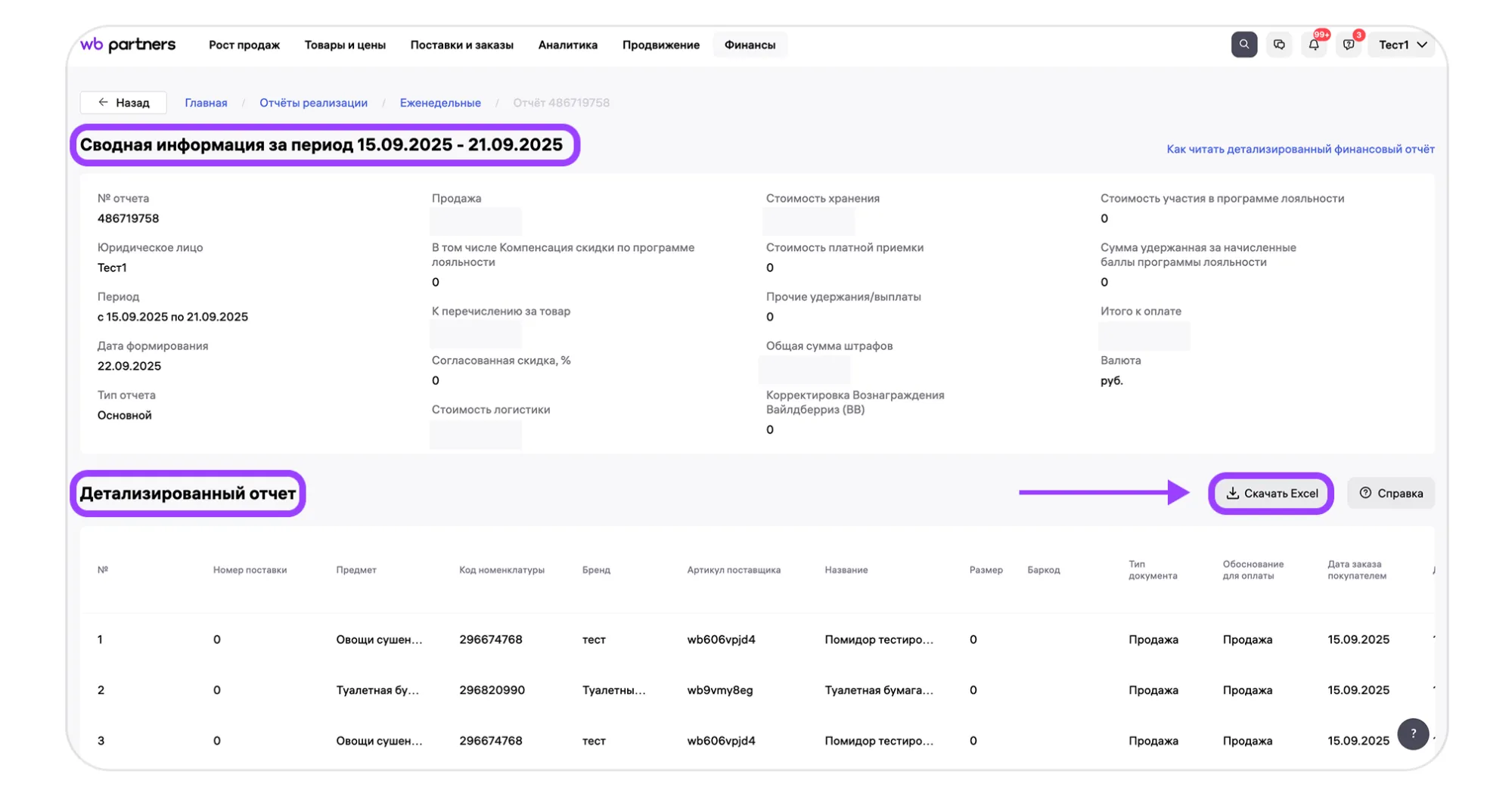Open the chat messages icon
1512x799 pixels.
[1279, 45]
